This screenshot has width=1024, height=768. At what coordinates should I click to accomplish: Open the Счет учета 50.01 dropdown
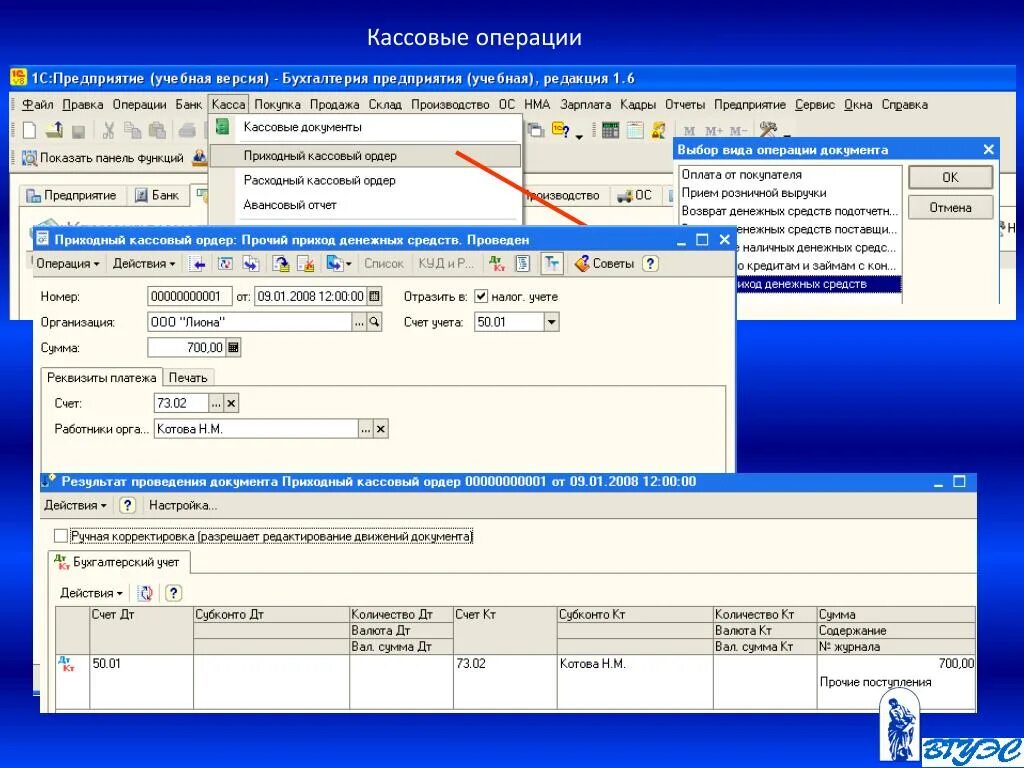pos(551,322)
